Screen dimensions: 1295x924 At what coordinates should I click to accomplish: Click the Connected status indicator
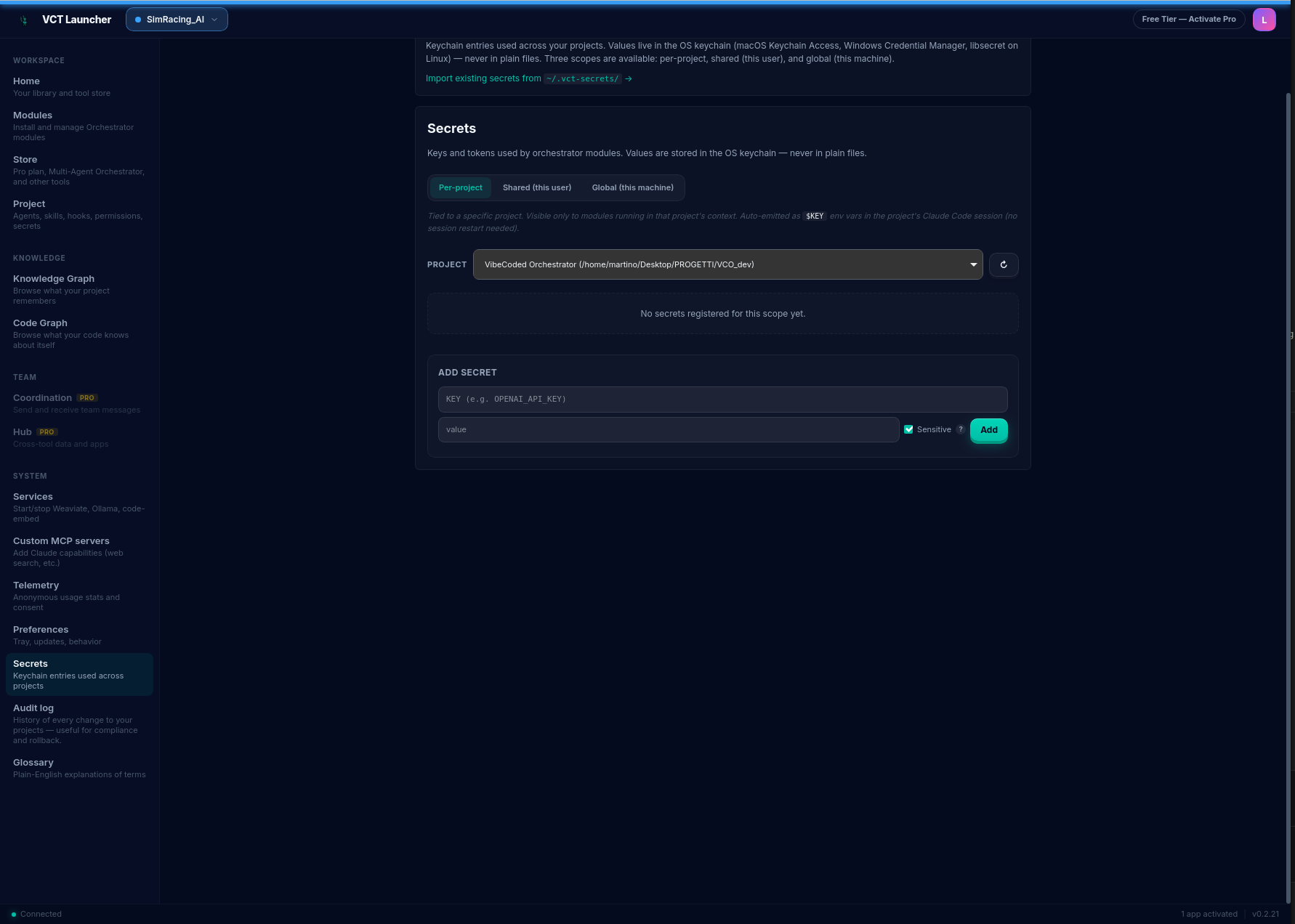(36, 914)
